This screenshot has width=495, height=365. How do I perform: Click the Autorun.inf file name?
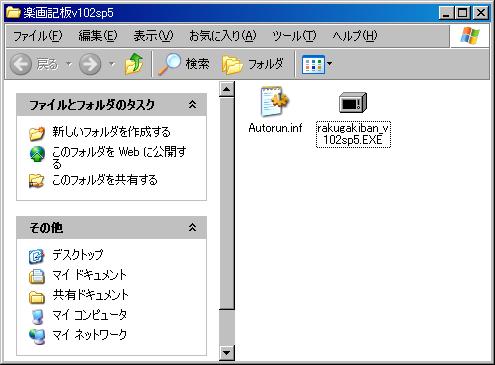coord(275,128)
